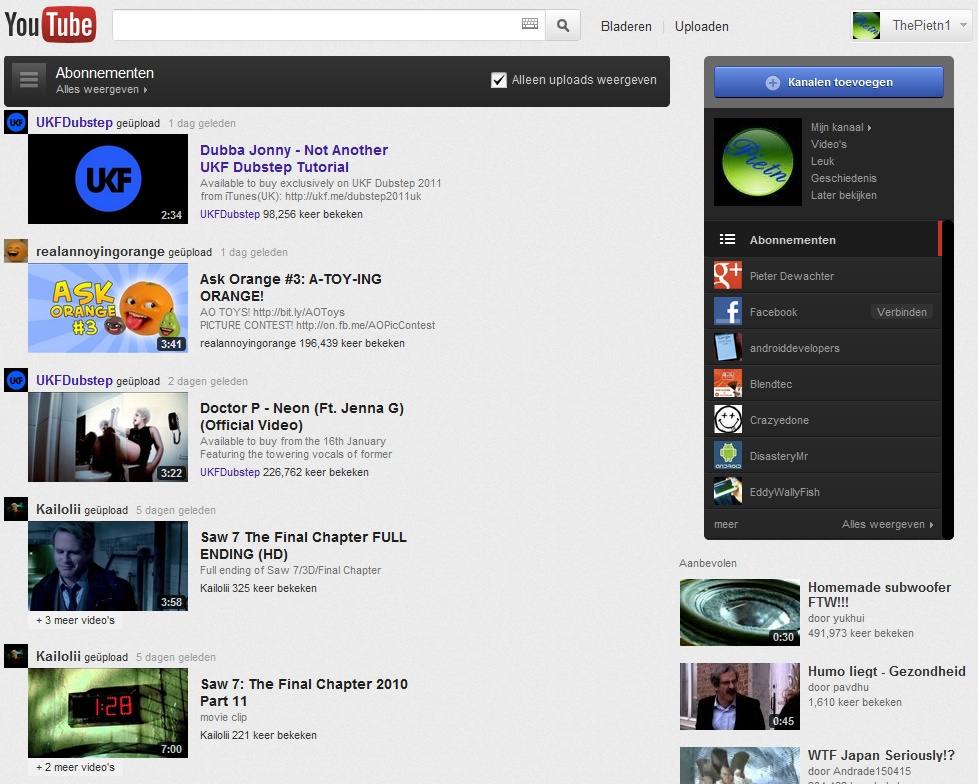Viewport: 978px width, 784px height.
Task: Click the YouTube logo
Action: pyautogui.click(x=51, y=25)
